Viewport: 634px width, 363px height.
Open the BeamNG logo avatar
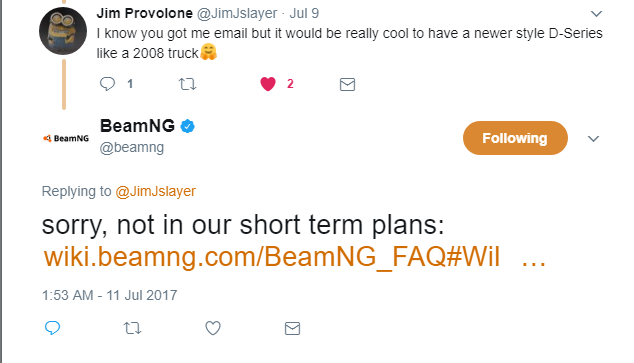[x=66, y=138]
